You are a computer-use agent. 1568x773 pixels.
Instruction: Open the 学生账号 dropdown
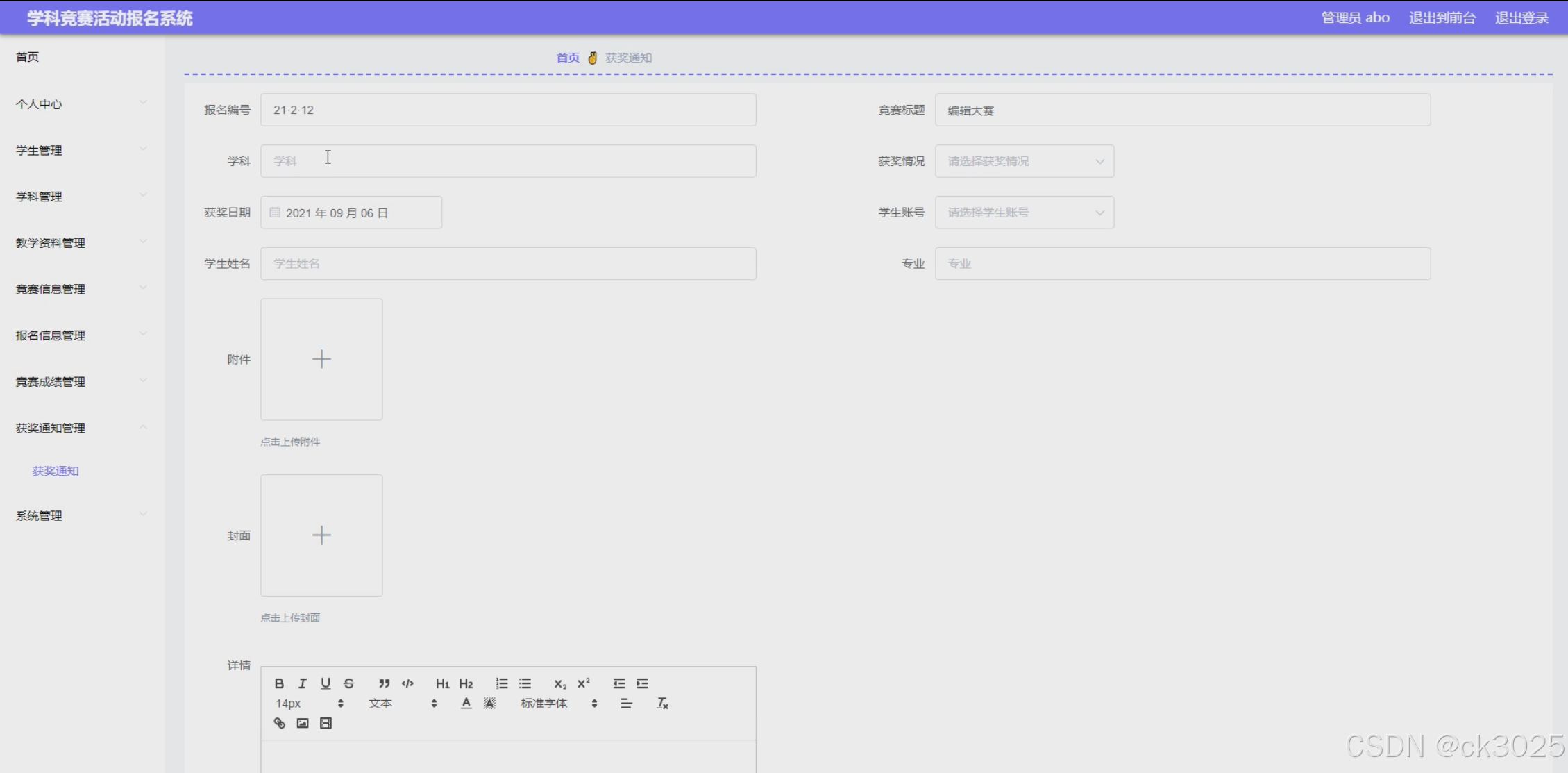click(1024, 213)
